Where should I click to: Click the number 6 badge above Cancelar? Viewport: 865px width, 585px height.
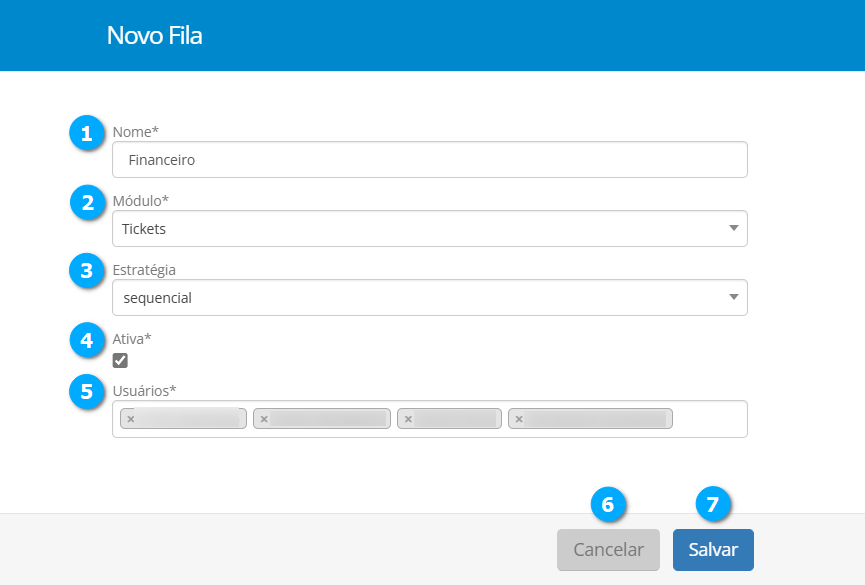point(608,505)
